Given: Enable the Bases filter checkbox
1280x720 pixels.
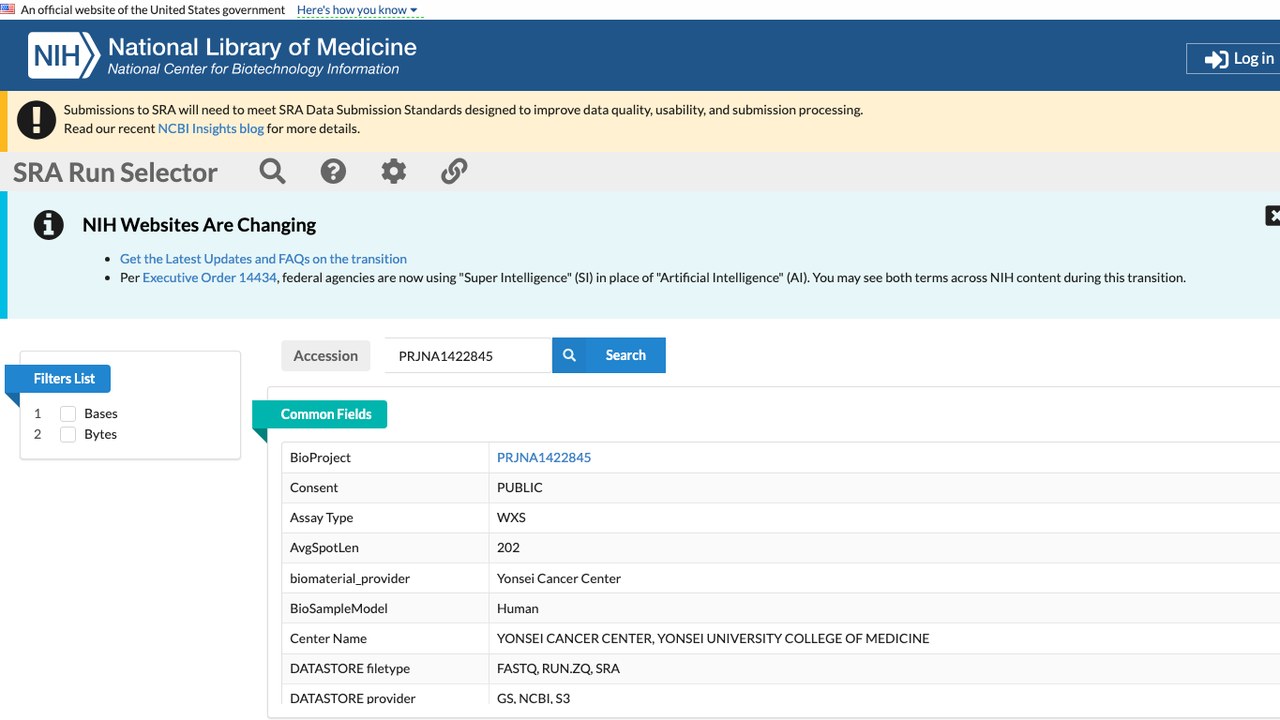Looking at the screenshot, I should [x=68, y=414].
